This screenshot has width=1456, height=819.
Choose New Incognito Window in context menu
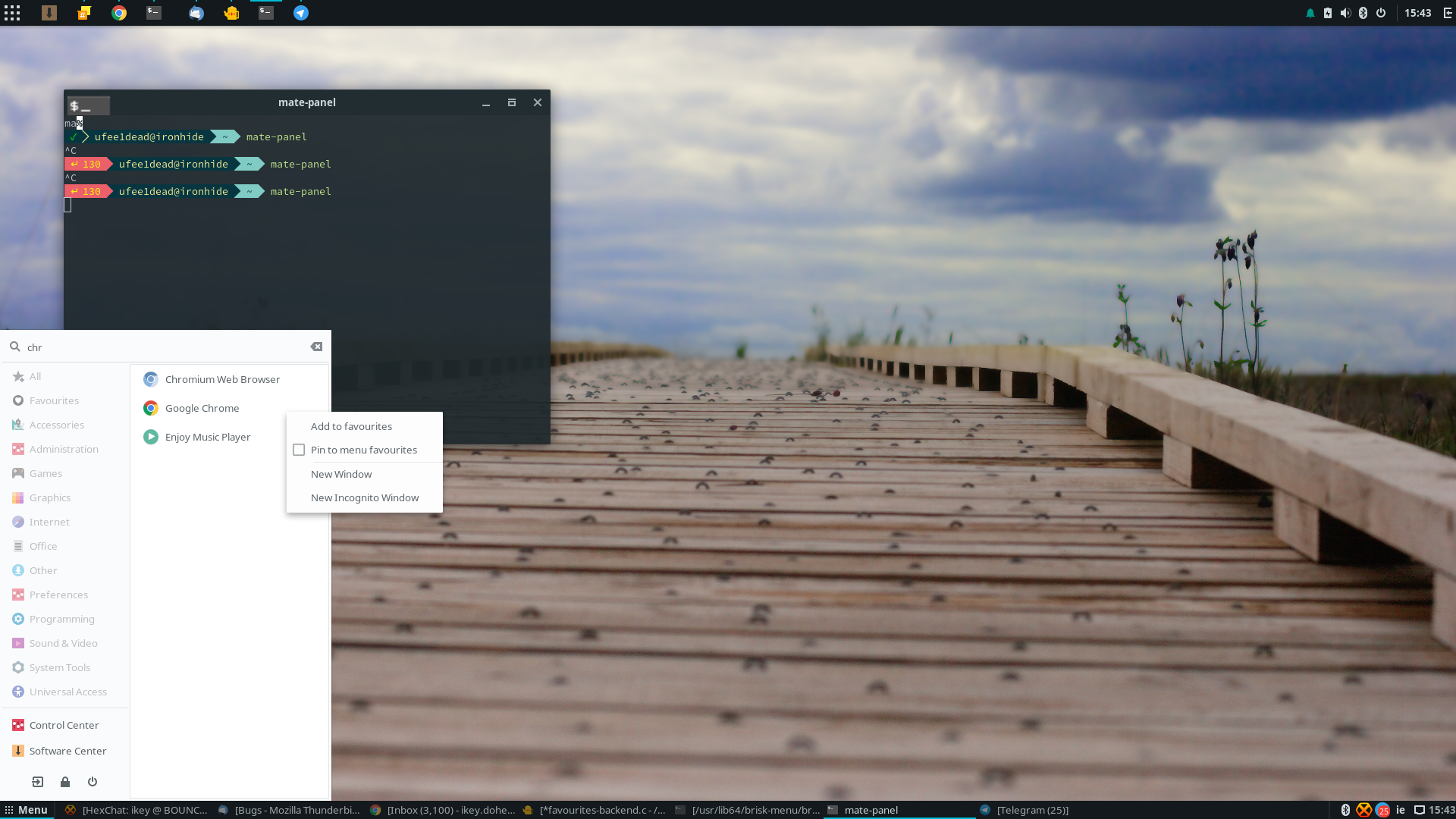point(365,497)
